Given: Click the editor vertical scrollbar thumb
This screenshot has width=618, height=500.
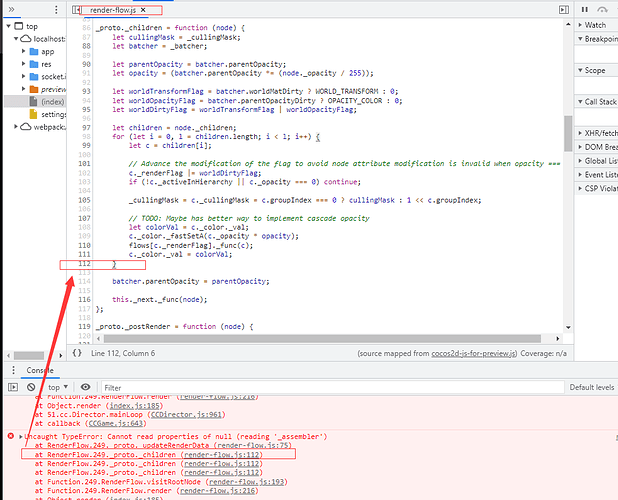Looking at the screenshot, I should 568,133.
